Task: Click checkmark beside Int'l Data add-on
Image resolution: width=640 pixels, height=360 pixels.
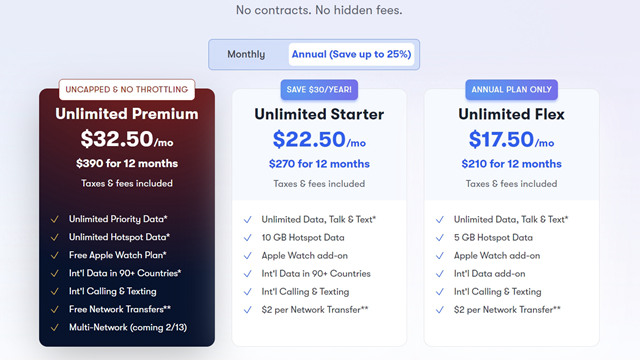Action: point(440,273)
